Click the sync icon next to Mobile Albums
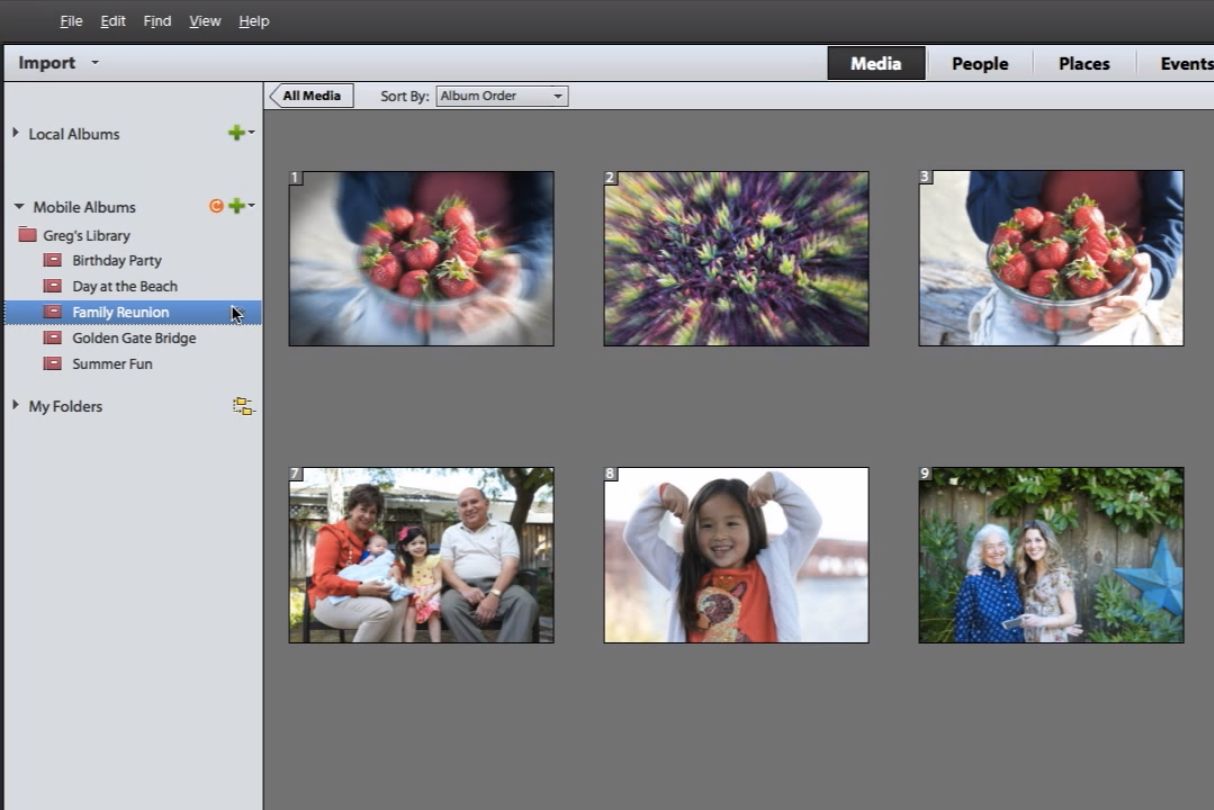Screen dimensions: 1214x810 [x=216, y=206]
